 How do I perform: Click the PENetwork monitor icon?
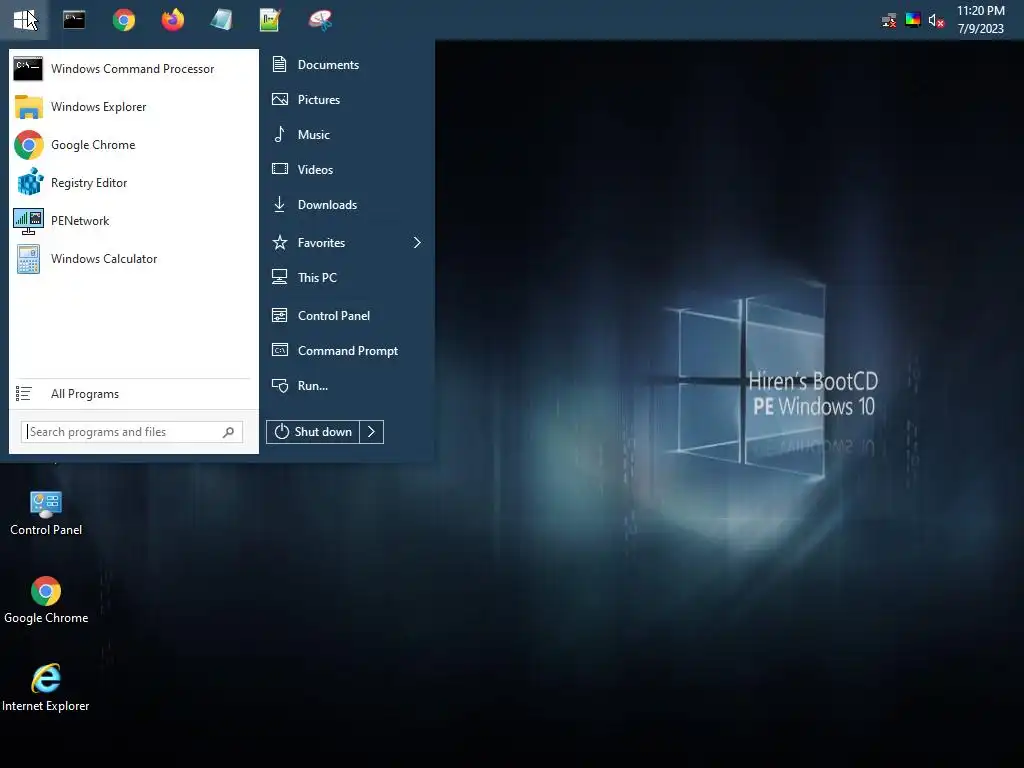point(28,221)
